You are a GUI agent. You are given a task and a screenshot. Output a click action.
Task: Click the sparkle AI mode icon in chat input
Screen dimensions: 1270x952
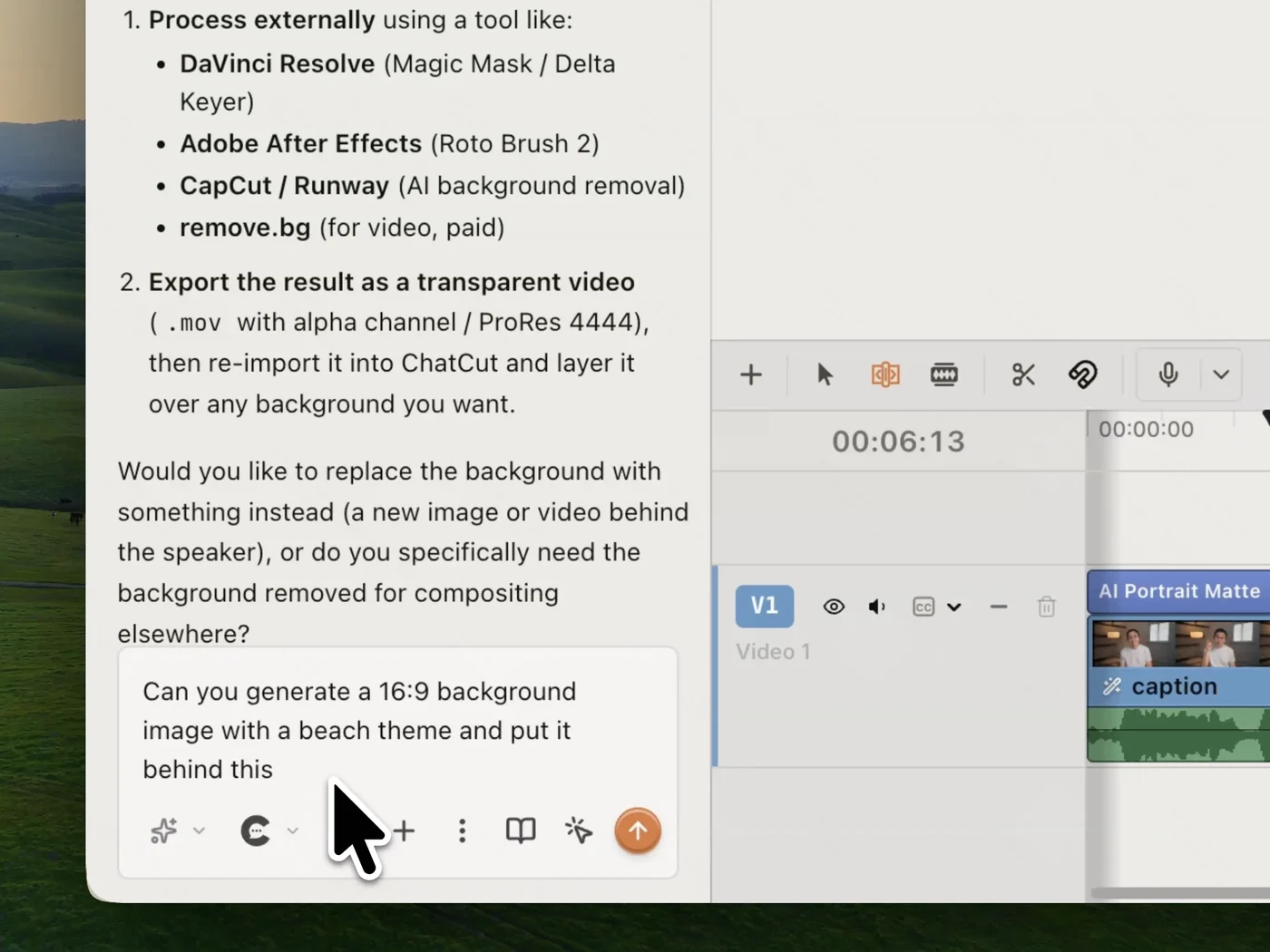click(x=164, y=831)
